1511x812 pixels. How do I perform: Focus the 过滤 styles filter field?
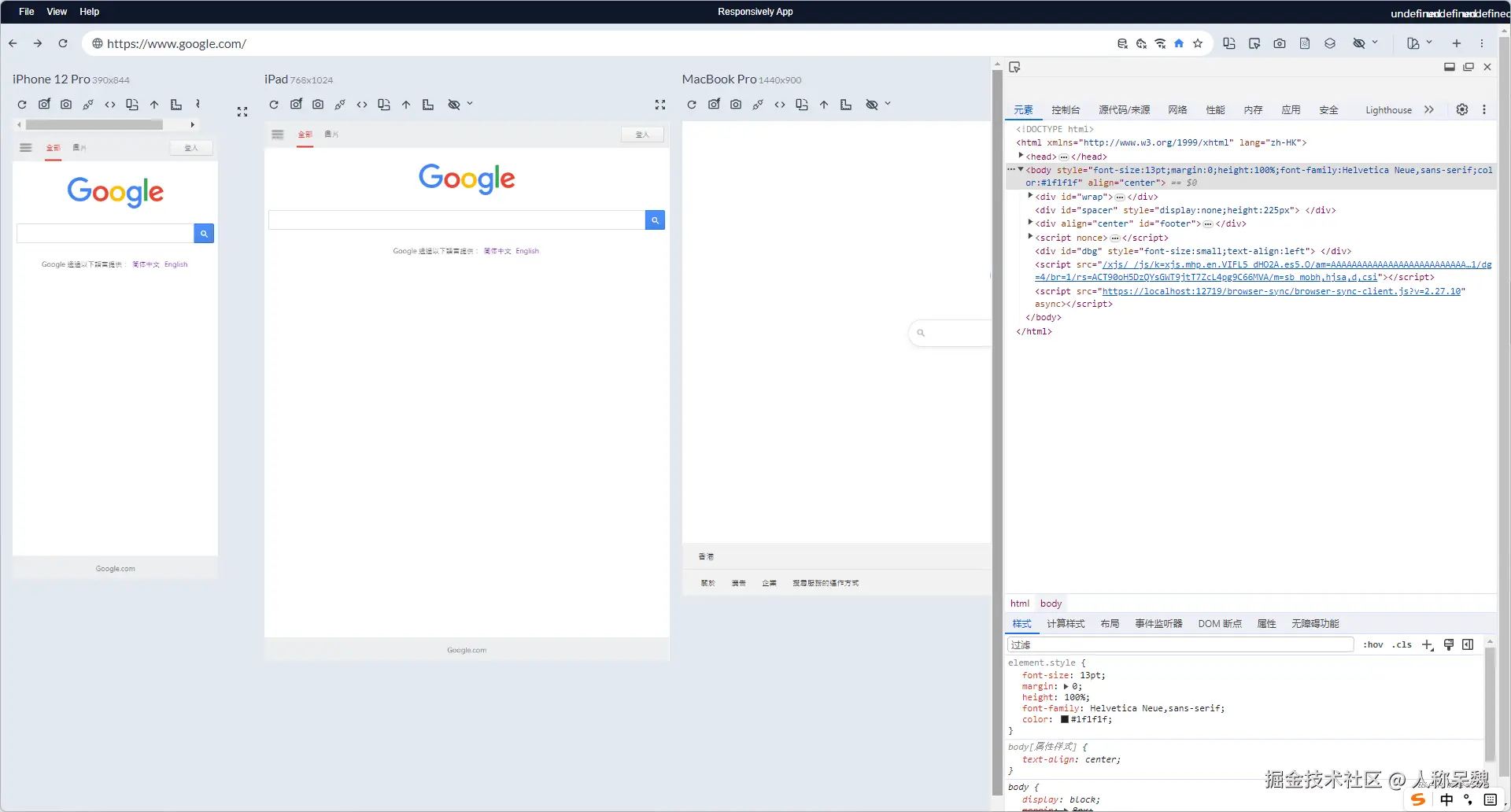(x=1180, y=644)
